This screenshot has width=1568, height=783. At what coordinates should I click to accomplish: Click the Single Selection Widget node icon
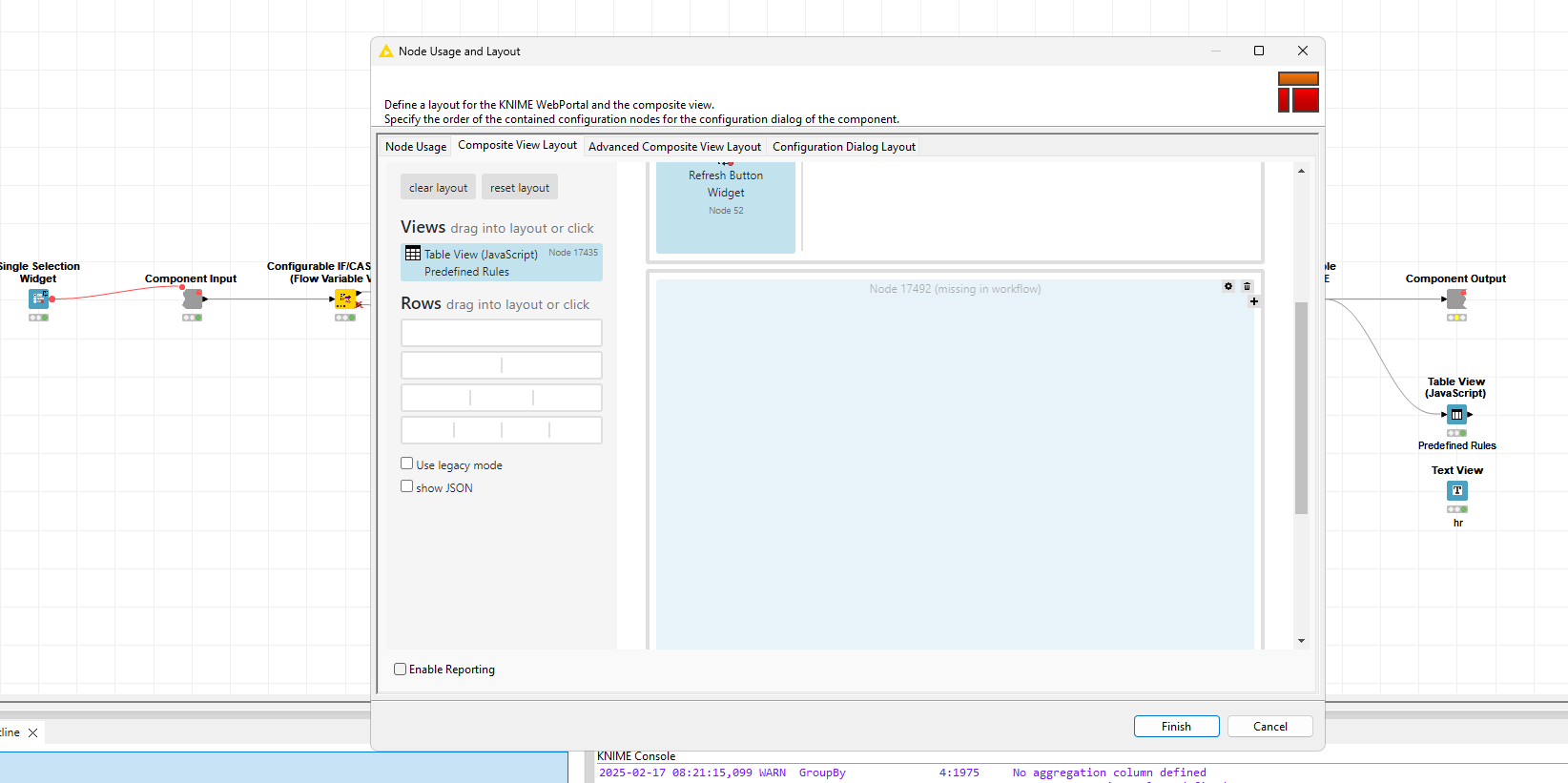38,299
